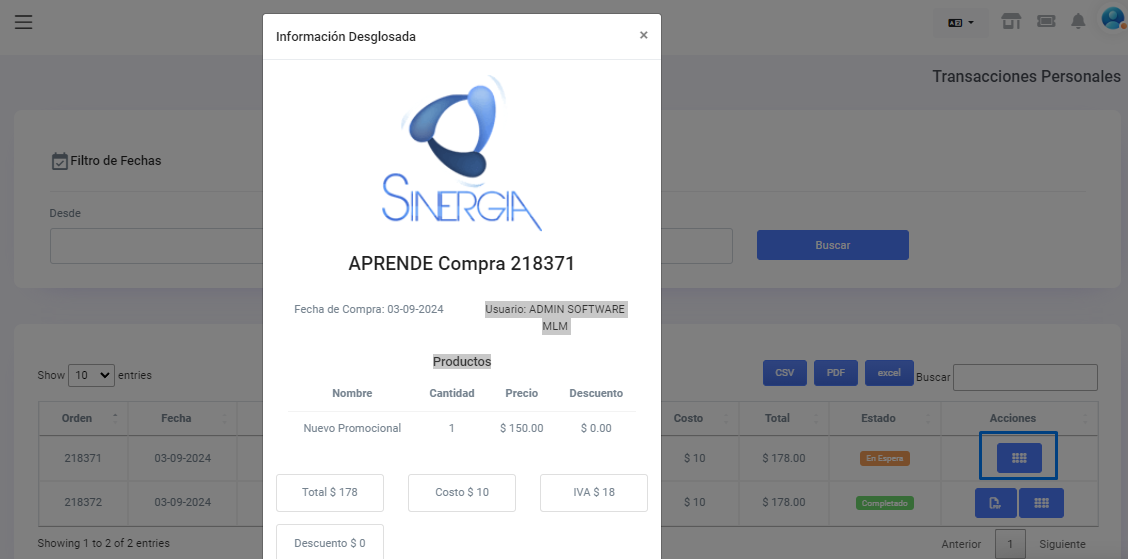Export table as PDF
Screen dimensions: 1128x559
coord(835,373)
